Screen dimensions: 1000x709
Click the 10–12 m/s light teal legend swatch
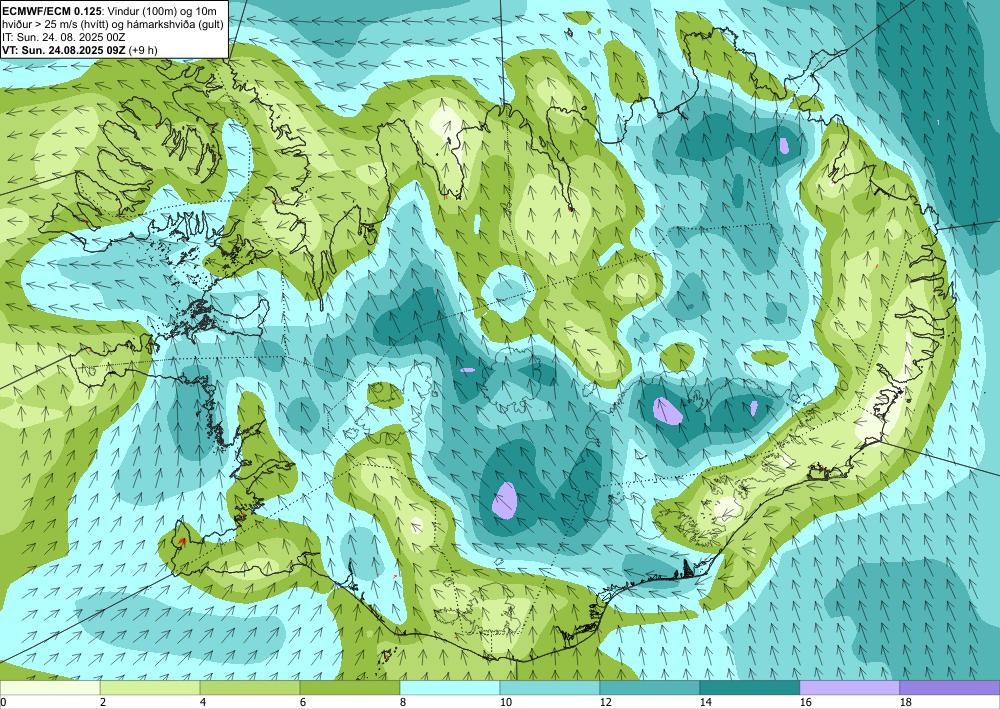pyautogui.click(x=549, y=688)
